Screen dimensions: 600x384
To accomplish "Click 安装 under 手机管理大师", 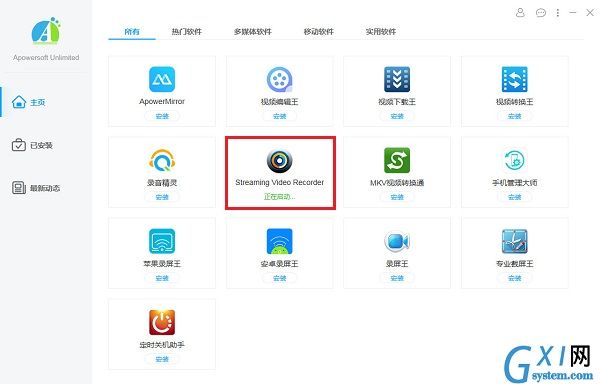I will tap(514, 197).
